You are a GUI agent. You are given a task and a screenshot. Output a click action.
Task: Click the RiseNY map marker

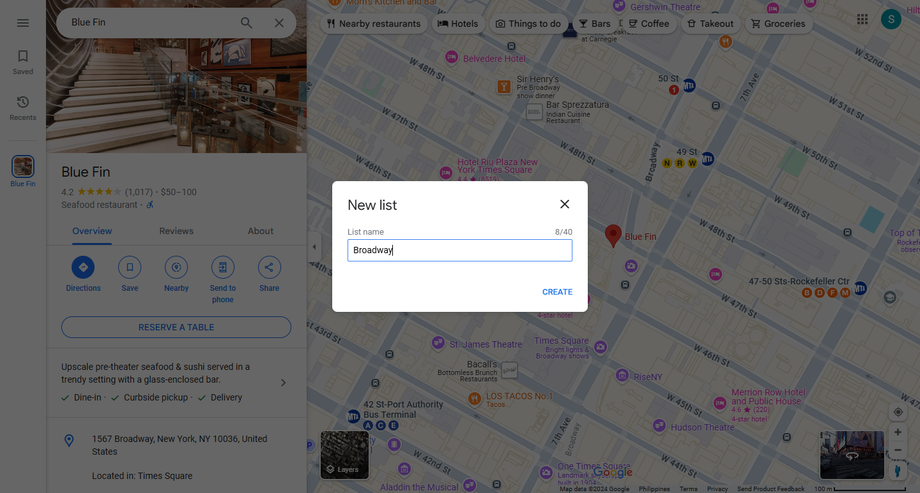pyautogui.click(x=623, y=375)
